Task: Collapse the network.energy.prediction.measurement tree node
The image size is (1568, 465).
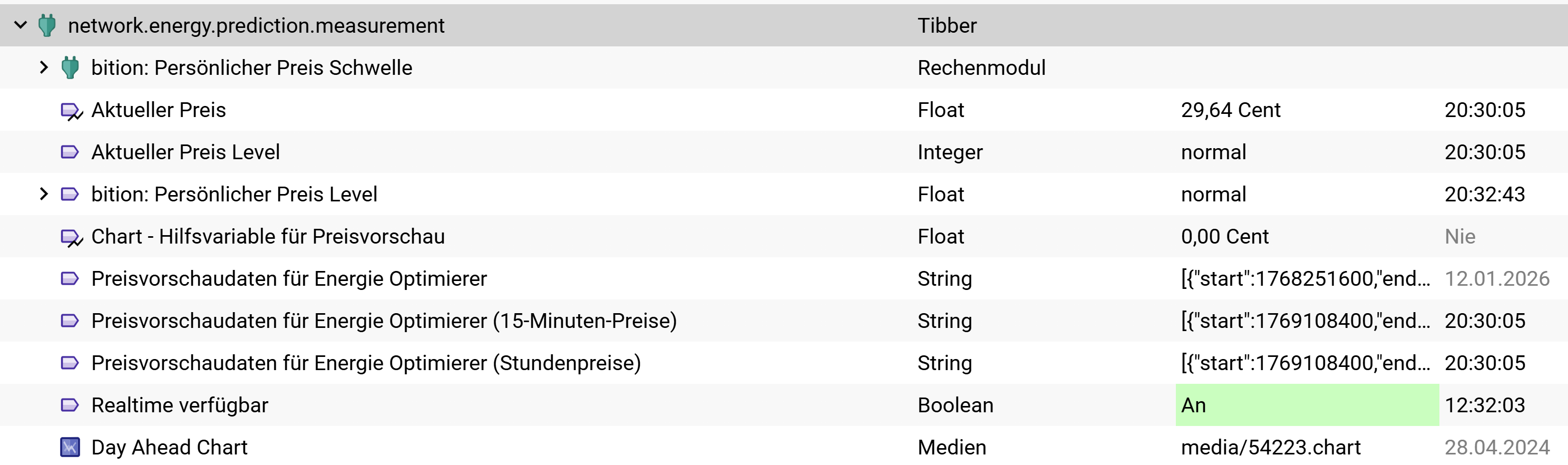Action: [21, 25]
